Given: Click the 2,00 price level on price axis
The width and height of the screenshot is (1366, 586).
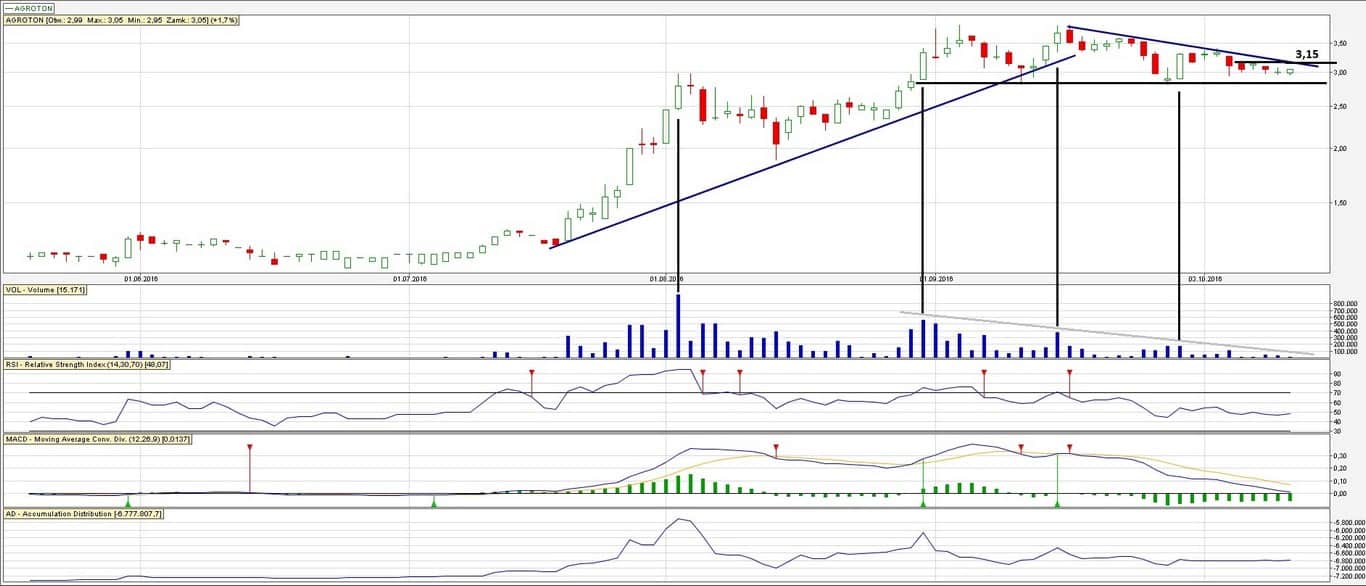Looking at the screenshot, I should pos(1344,148).
